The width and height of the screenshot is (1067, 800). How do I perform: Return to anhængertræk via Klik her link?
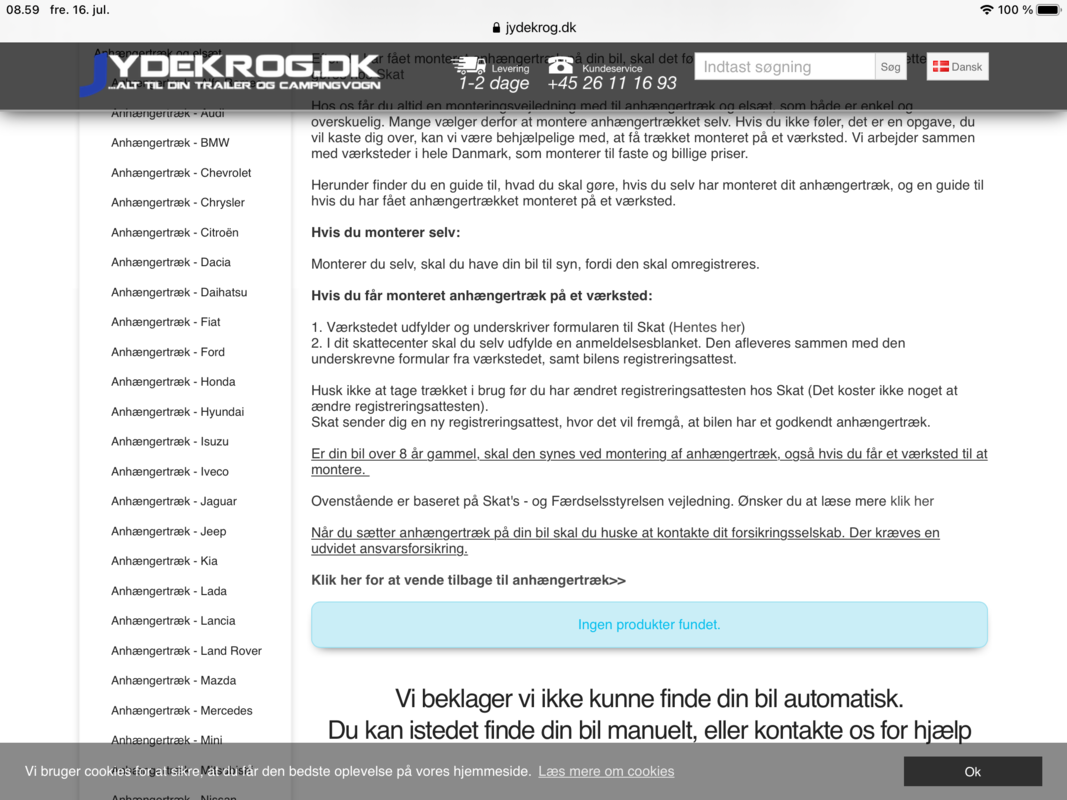click(468, 580)
